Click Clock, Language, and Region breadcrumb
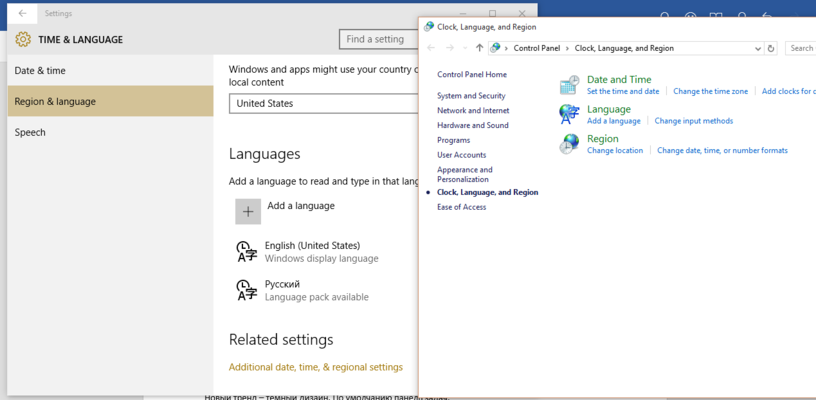The height and width of the screenshot is (400, 816). click(624, 48)
